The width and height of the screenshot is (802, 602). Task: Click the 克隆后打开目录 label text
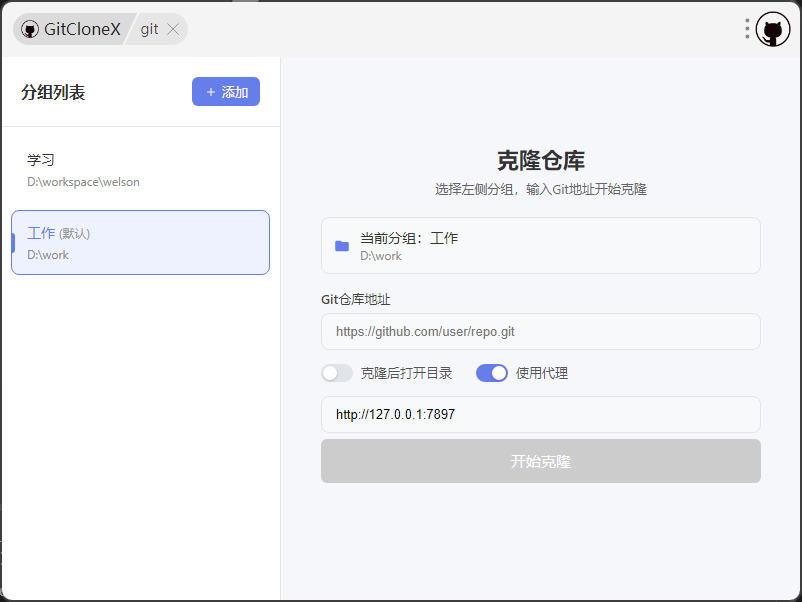(x=406, y=373)
